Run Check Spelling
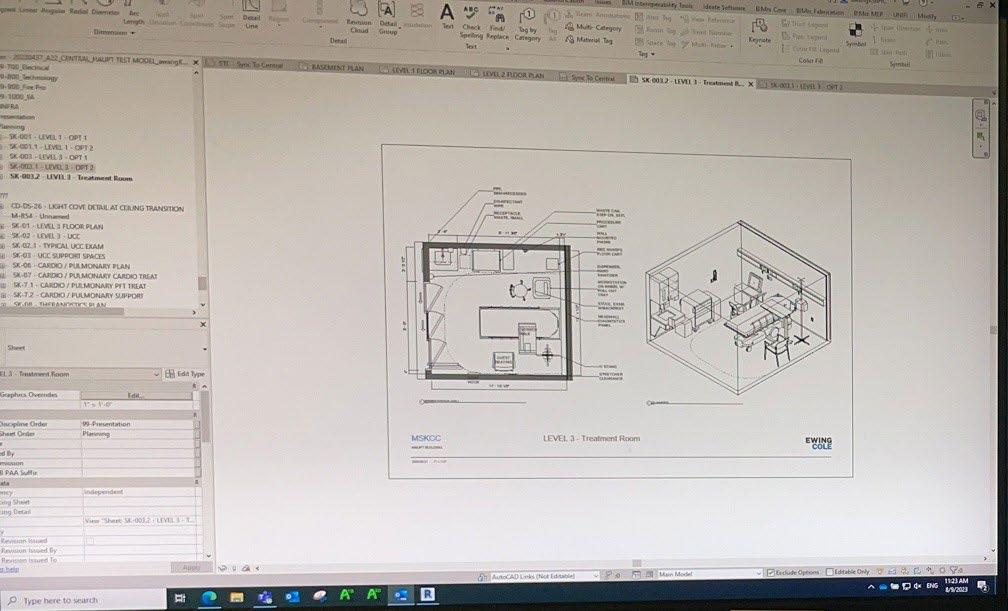The image size is (1008, 611). [x=471, y=23]
